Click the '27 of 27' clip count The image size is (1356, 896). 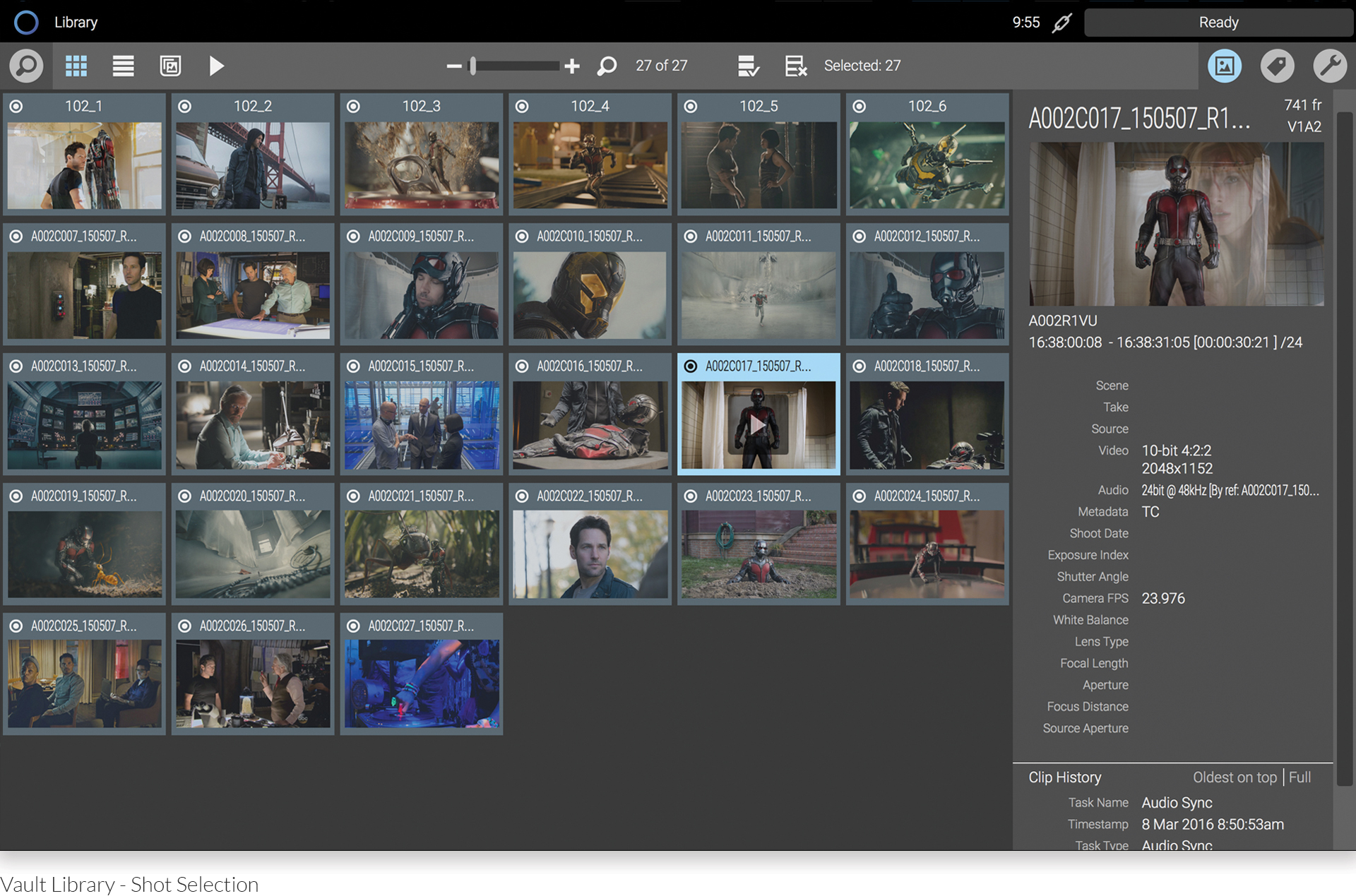pos(662,66)
